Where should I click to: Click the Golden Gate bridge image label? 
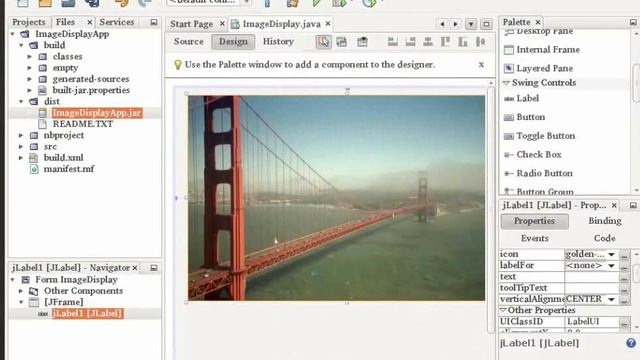point(336,198)
